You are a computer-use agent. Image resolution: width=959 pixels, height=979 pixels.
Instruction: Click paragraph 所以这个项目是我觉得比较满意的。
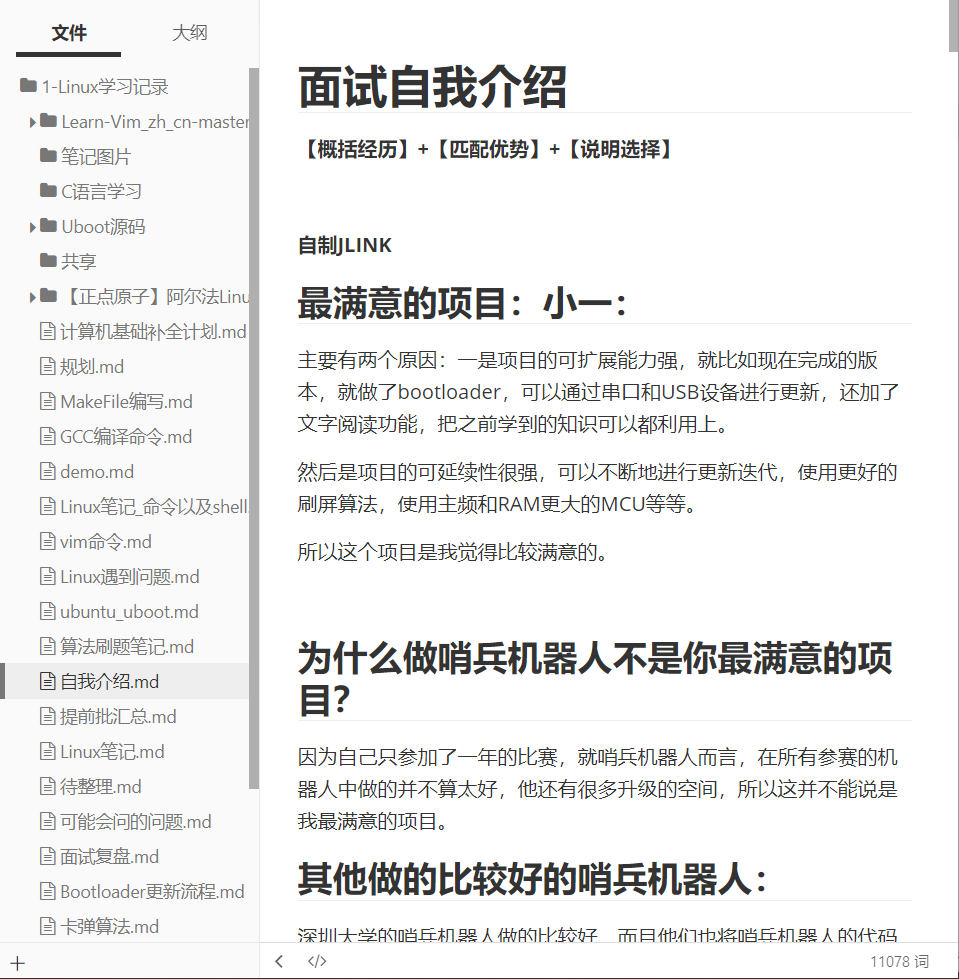pyautogui.click(x=453, y=552)
